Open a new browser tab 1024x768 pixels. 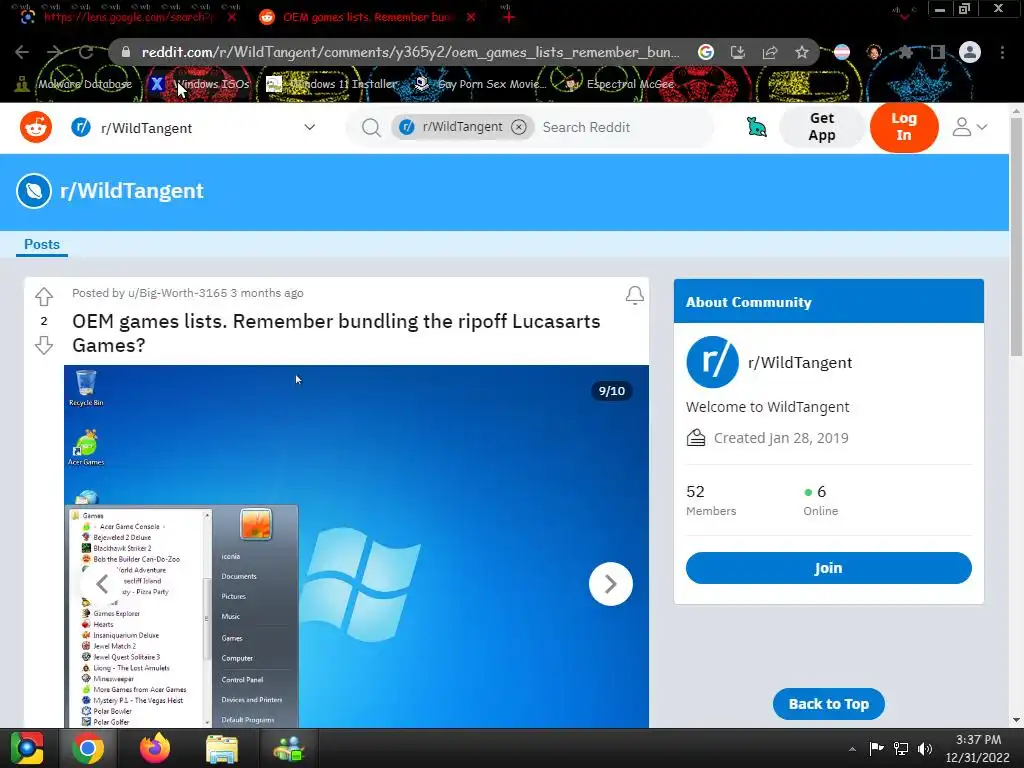[509, 17]
